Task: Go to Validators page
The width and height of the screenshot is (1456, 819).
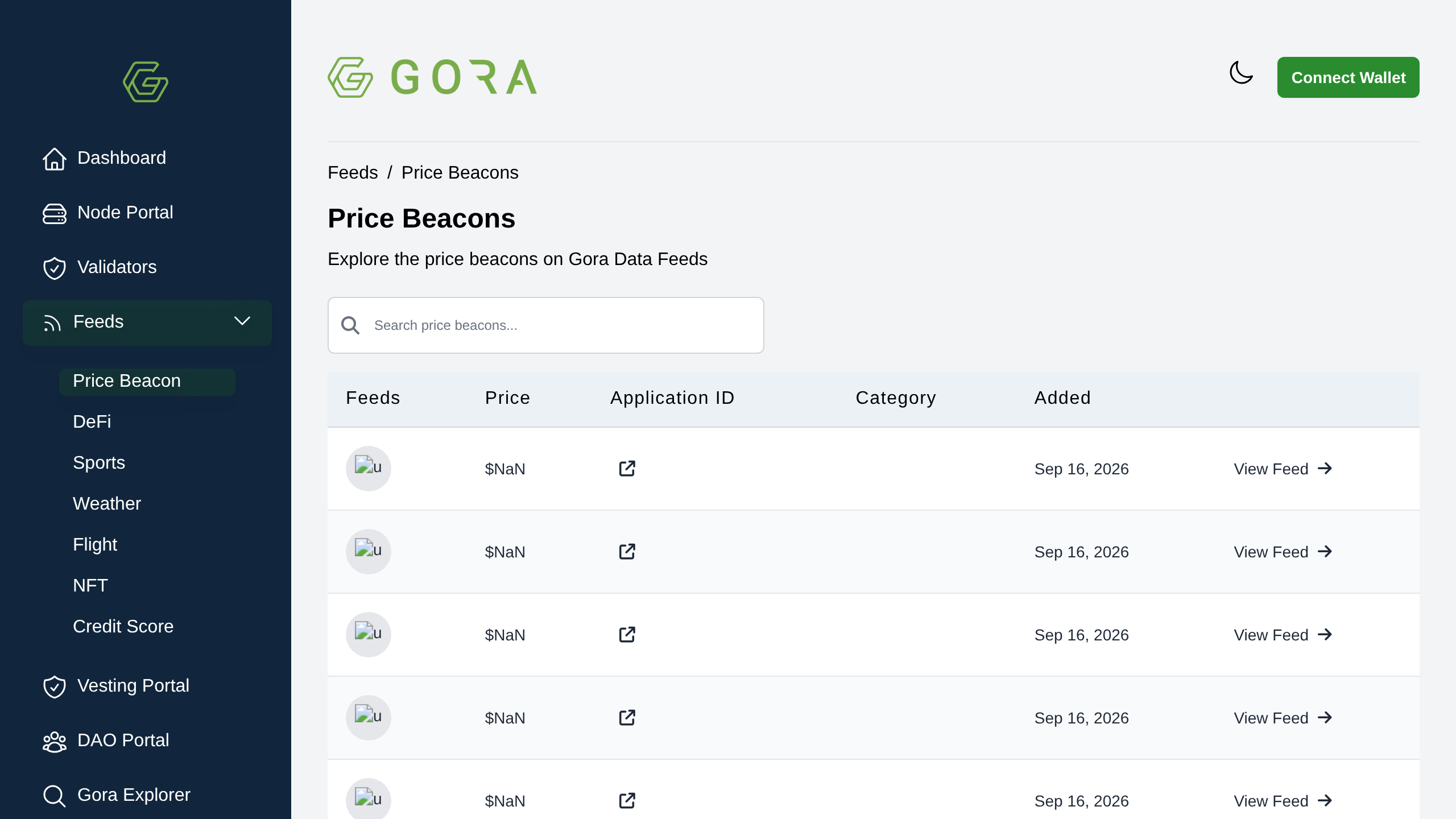Action: (117, 267)
